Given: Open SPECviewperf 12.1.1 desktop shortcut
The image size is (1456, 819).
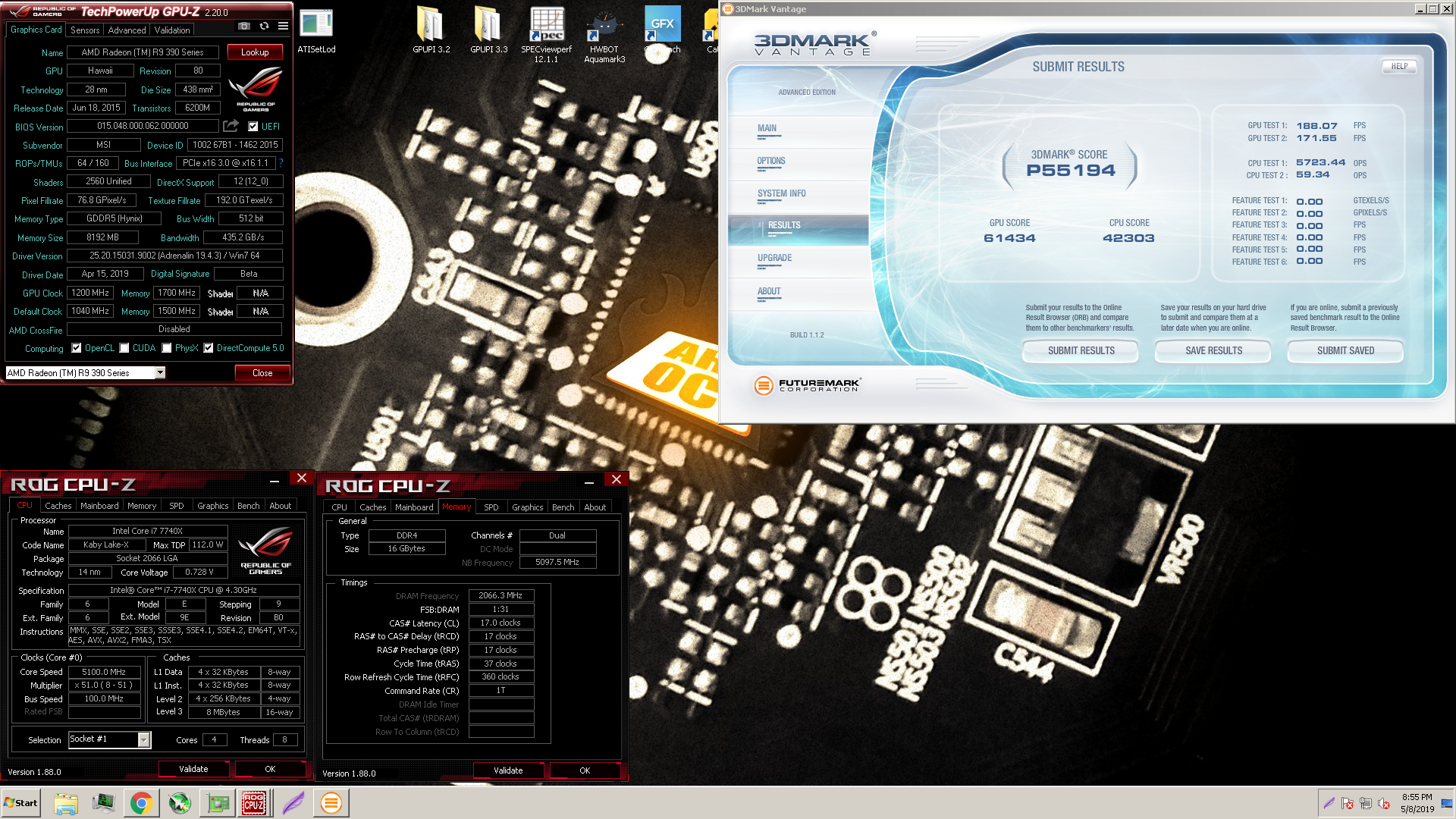Looking at the screenshot, I should point(546,34).
